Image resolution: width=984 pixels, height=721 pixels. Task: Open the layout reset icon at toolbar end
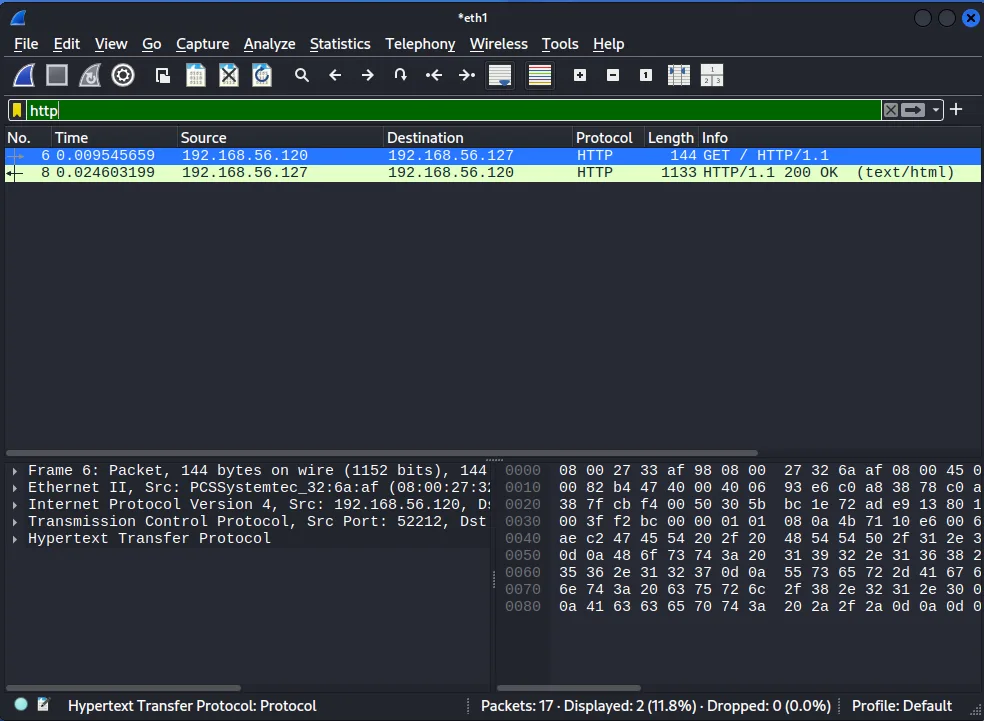pos(712,75)
